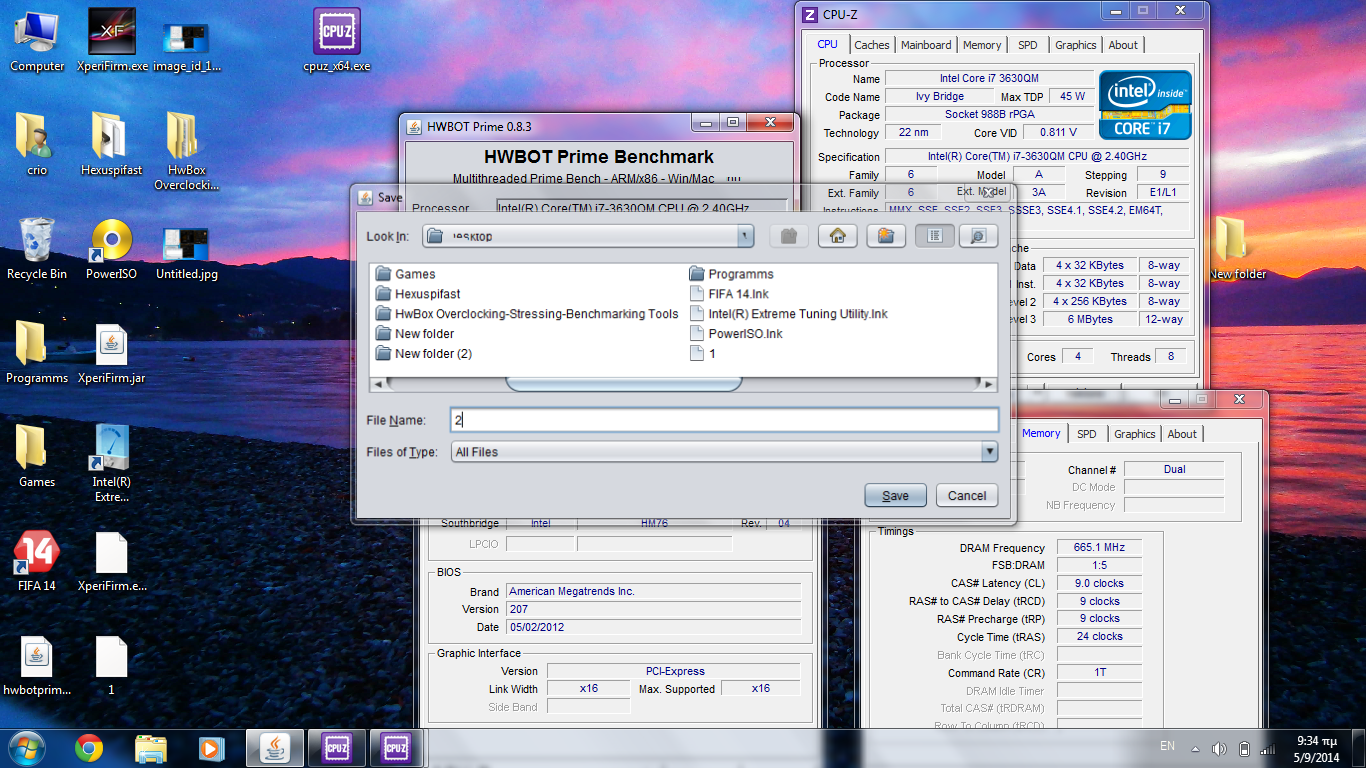Viewport: 1366px width, 768px height.
Task: Click the Home button in Save dialog
Action: [x=838, y=236]
